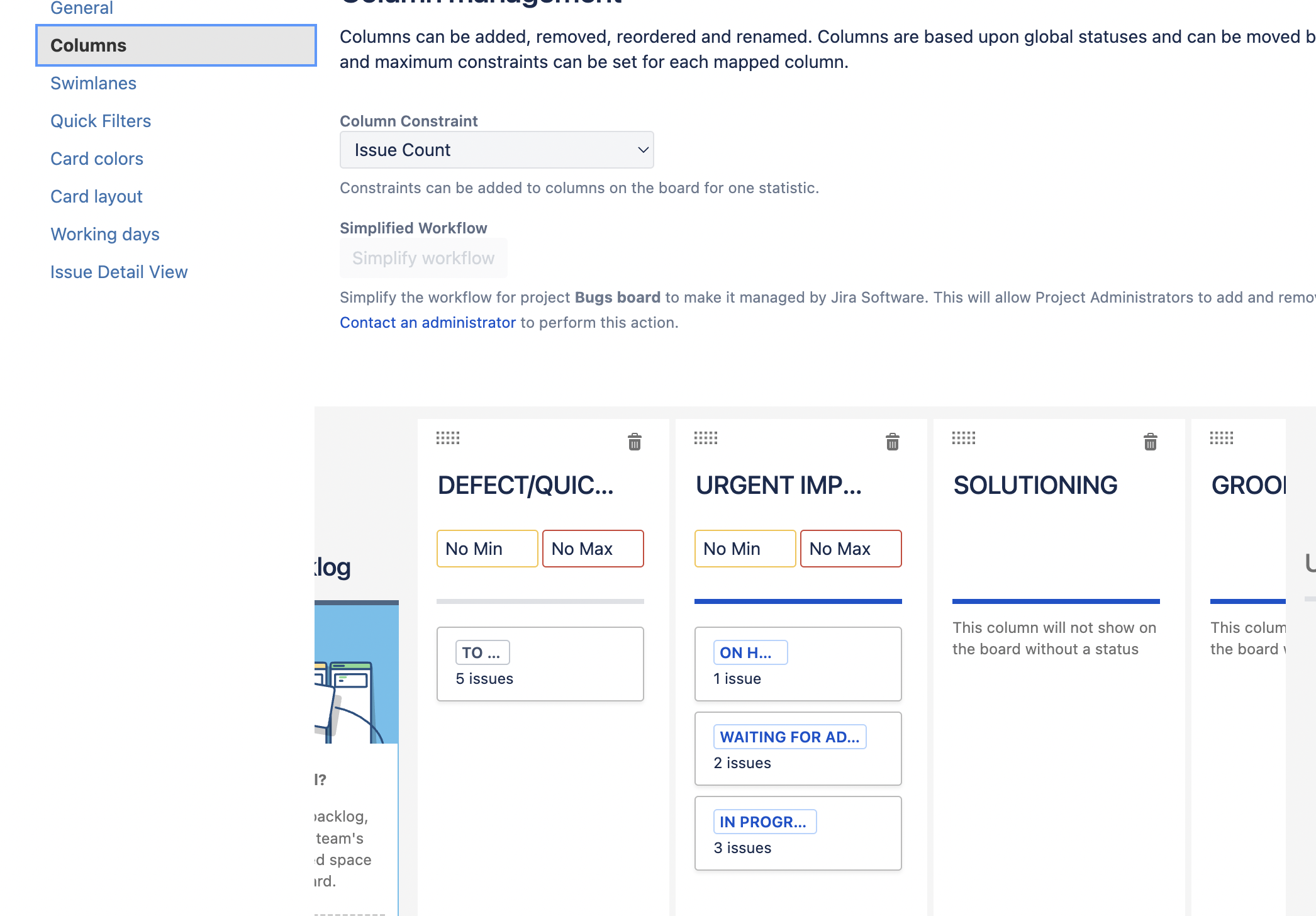Image resolution: width=1316 pixels, height=916 pixels.
Task: Click the GROO... column drag handle
Action: 1222,438
